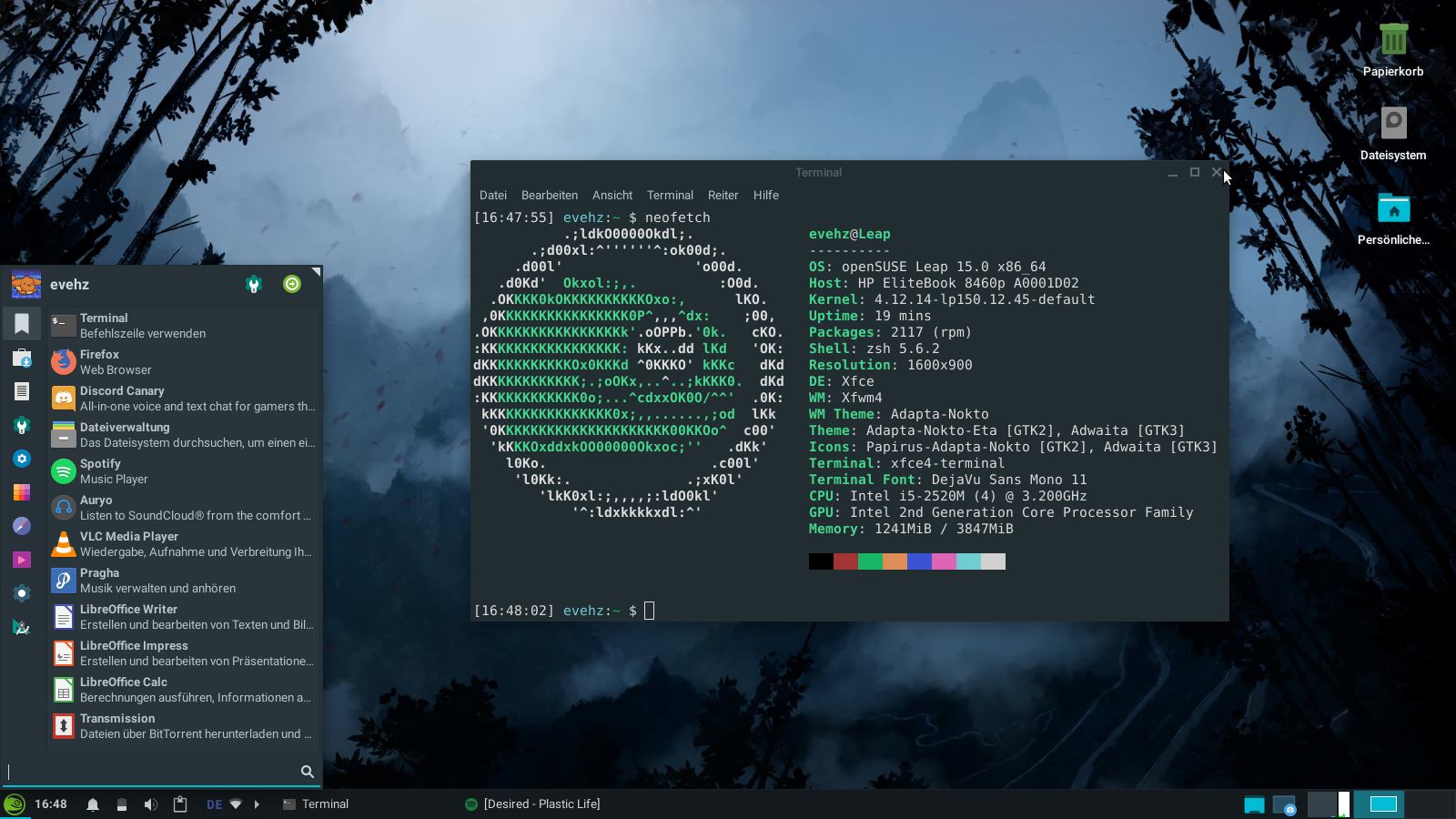Expand the hidden tray icons arrow
This screenshot has height=819, width=1456.
(x=258, y=804)
